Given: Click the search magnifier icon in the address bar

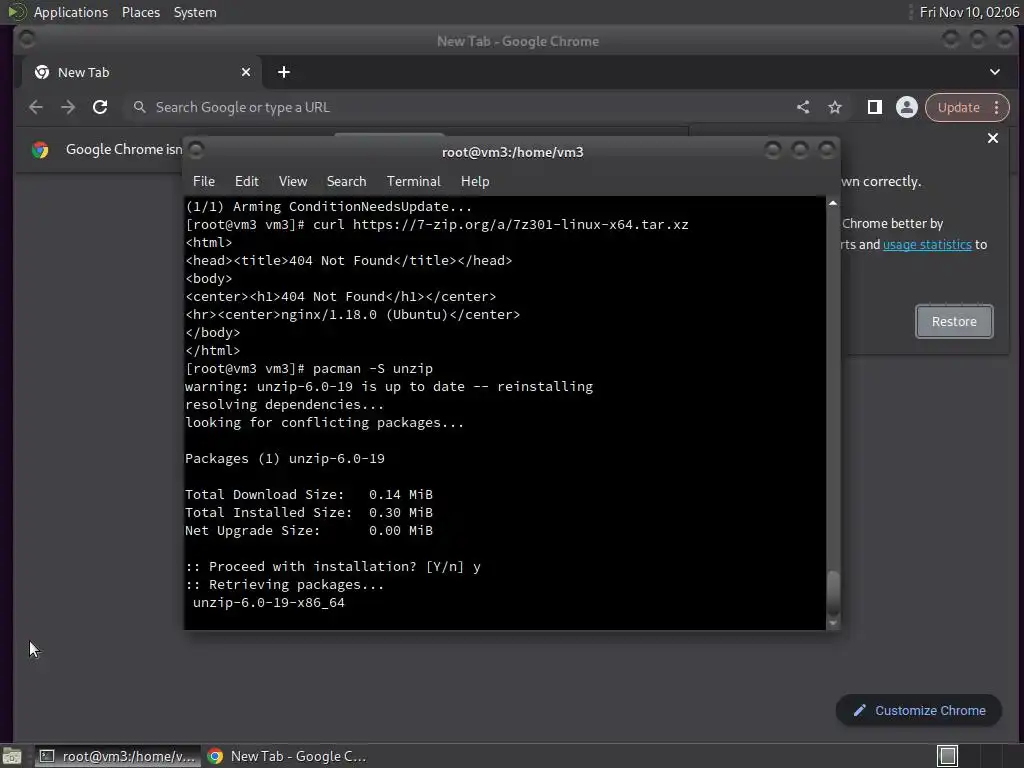Looking at the screenshot, I should pos(139,107).
